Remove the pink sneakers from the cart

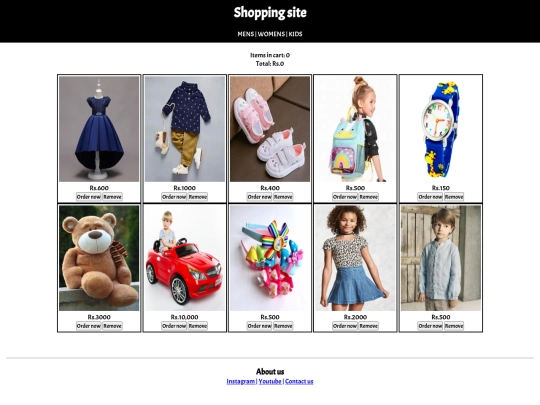tap(283, 197)
